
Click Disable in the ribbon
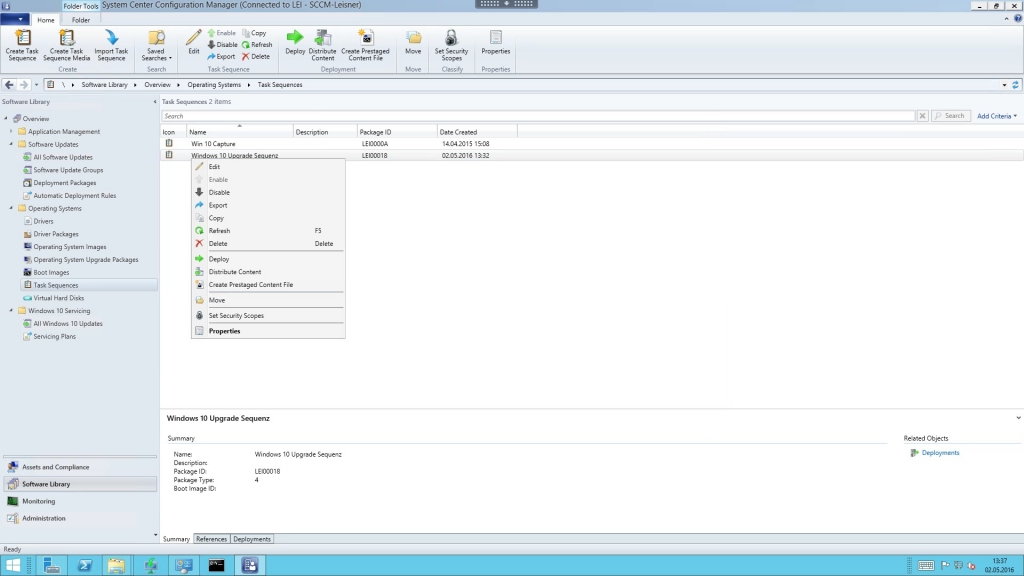point(222,45)
